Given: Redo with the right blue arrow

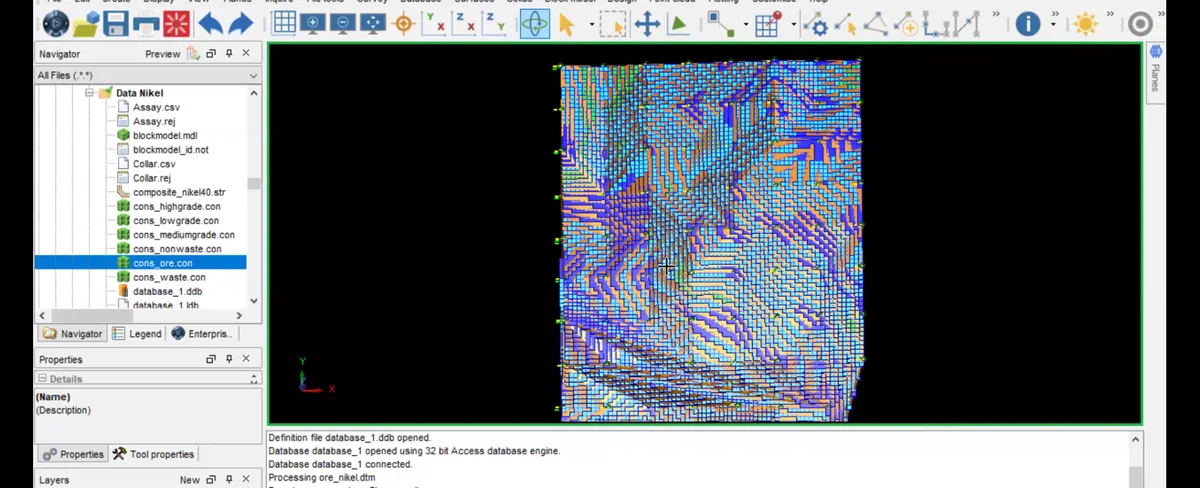Looking at the screenshot, I should (x=241, y=23).
